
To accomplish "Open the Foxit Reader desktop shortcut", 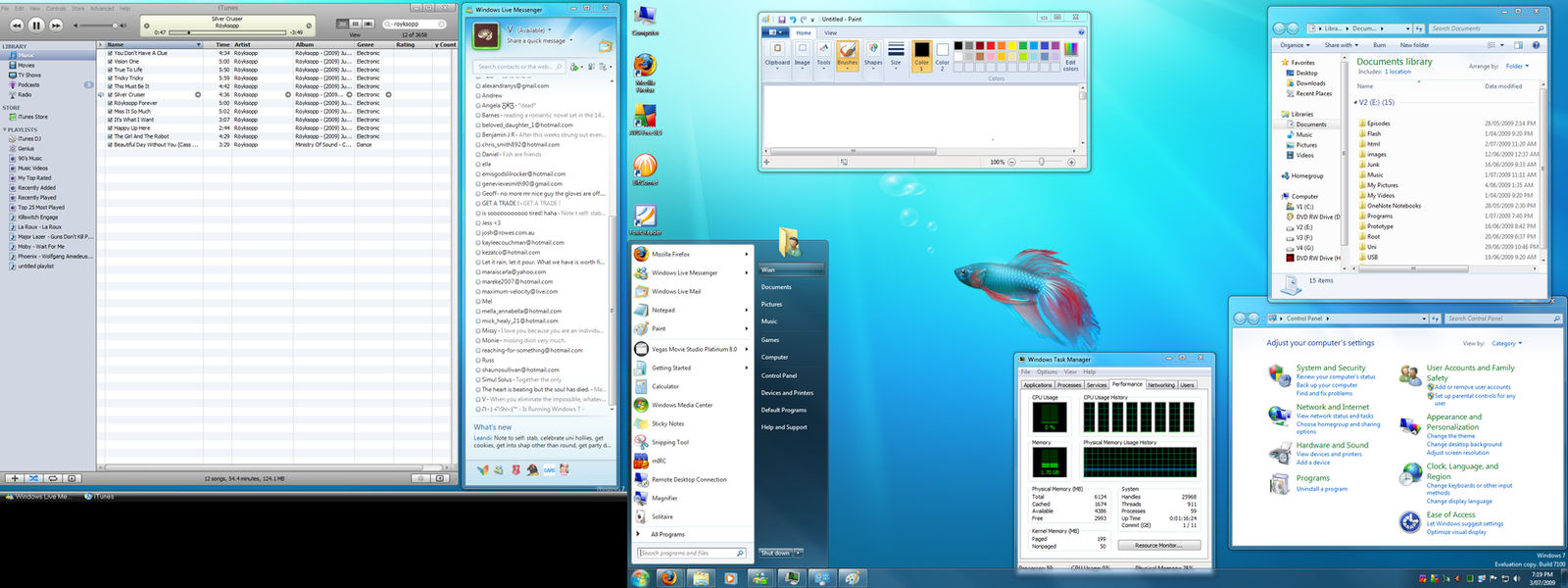I will (645, 220).
